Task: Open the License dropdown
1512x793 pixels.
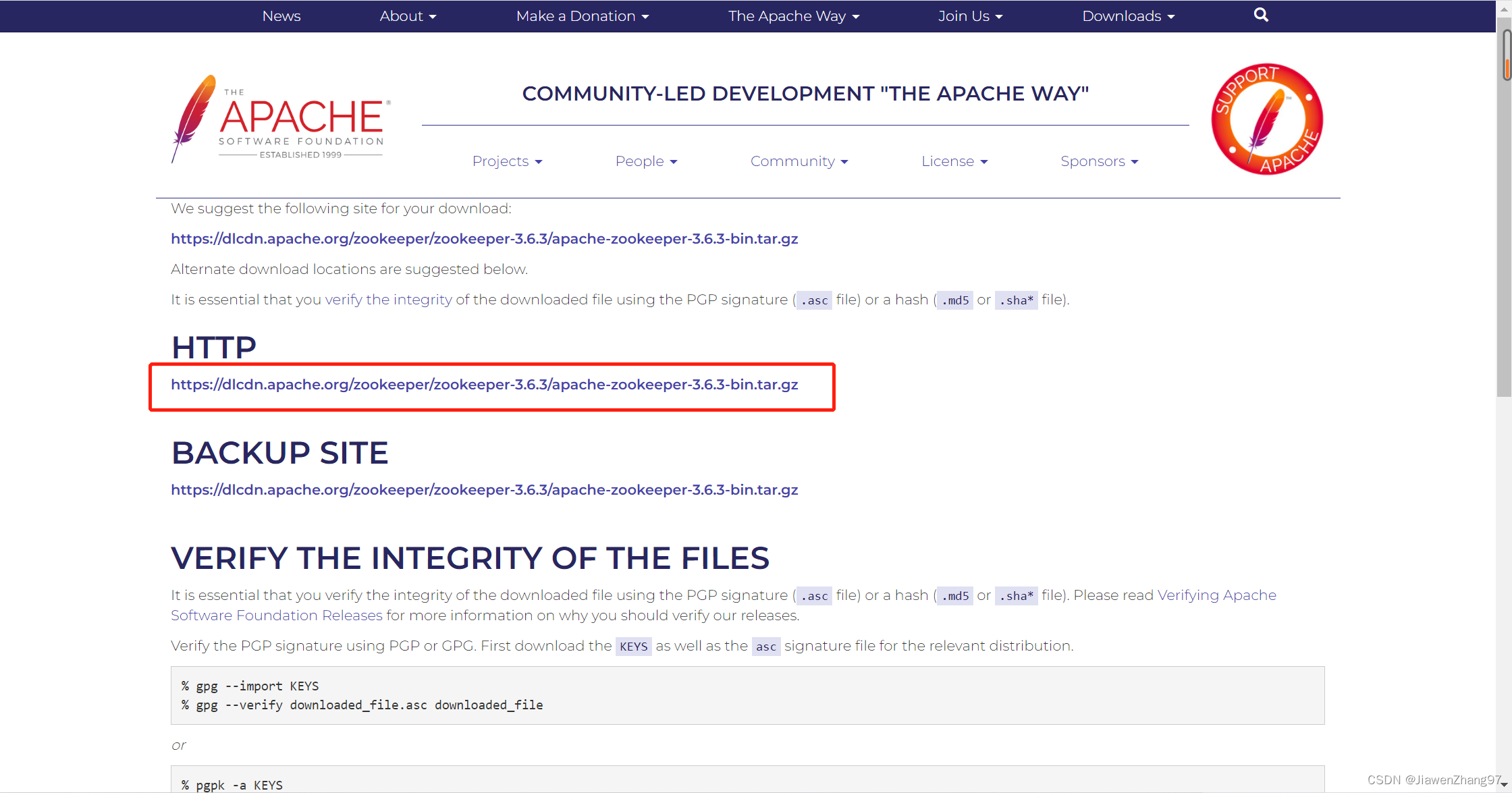Action: click(x=954, y=161)
